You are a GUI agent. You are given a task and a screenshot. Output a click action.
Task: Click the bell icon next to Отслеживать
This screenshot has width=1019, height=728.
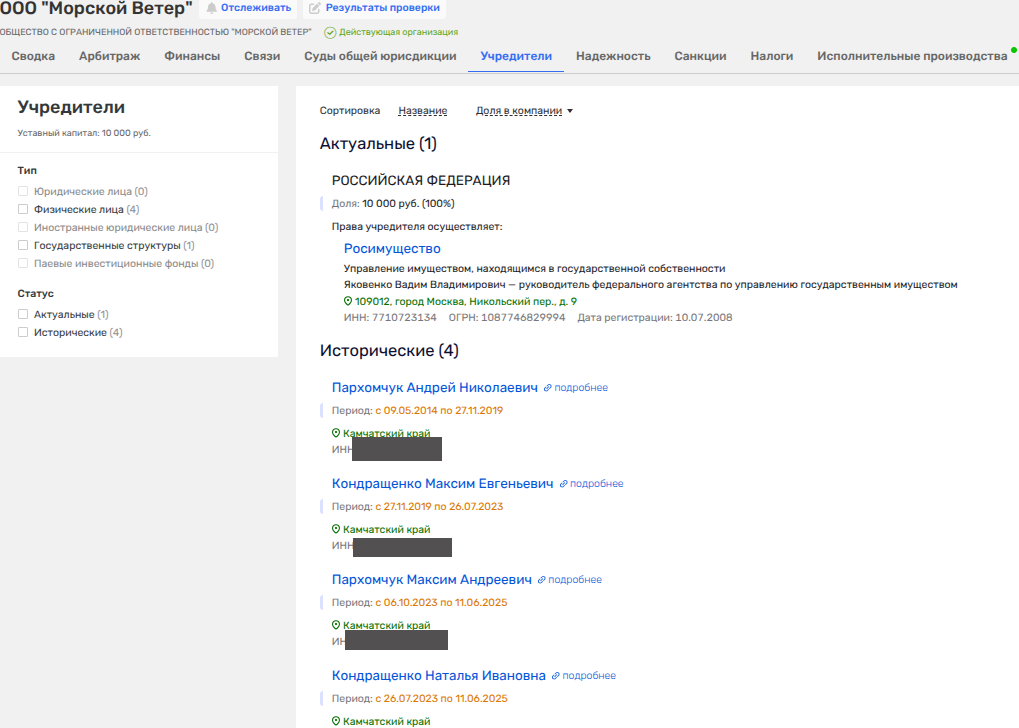(x=211, y=8)
